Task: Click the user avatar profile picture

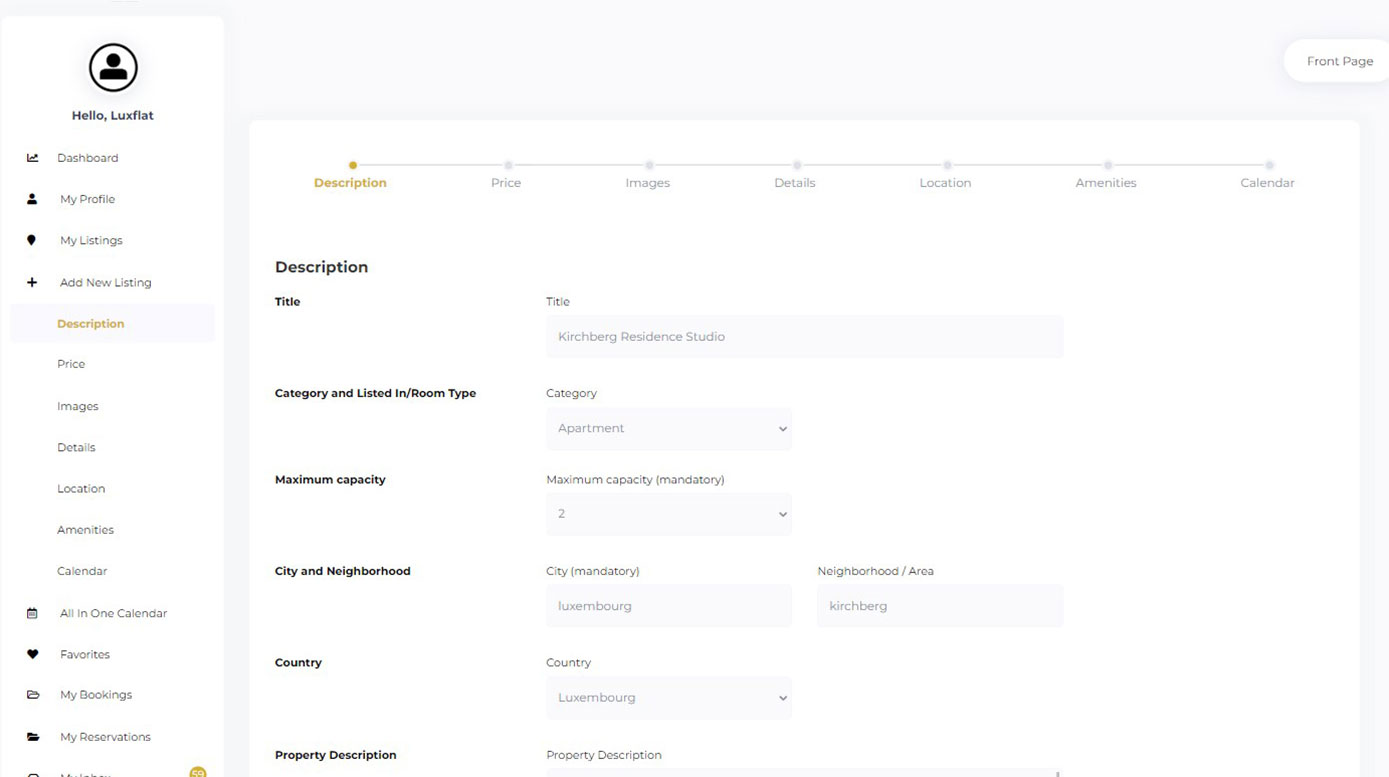Action: [x=113, y=68]
